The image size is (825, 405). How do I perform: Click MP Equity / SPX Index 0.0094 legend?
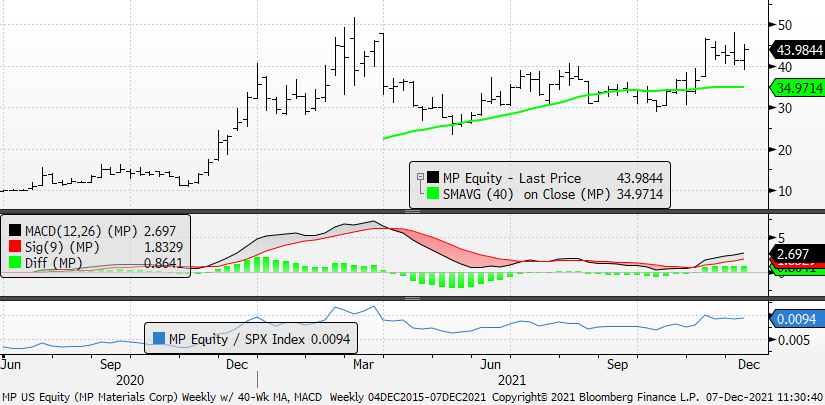click(251, 339)
